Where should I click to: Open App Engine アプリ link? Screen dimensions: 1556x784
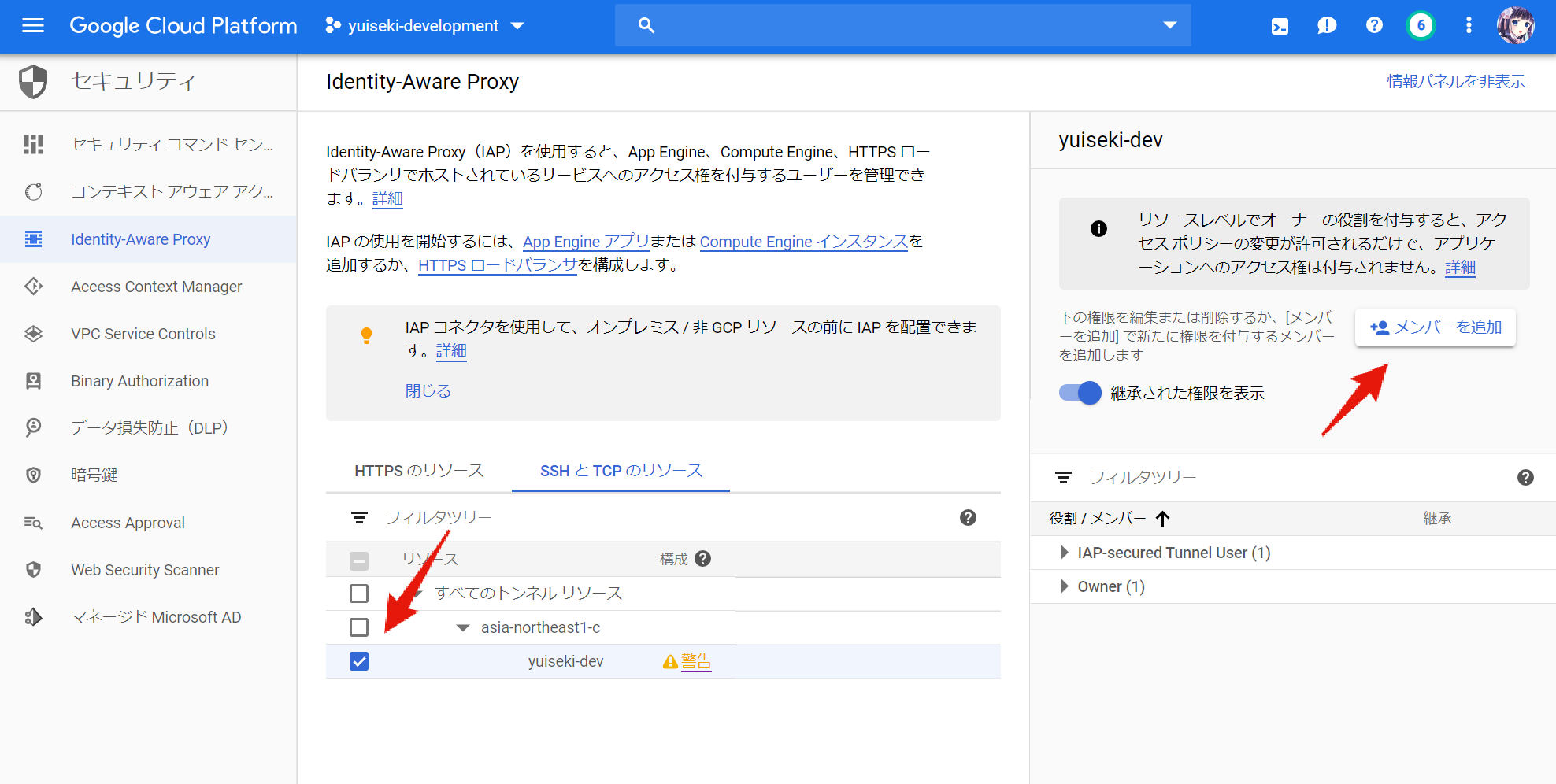tap(586, 242)
